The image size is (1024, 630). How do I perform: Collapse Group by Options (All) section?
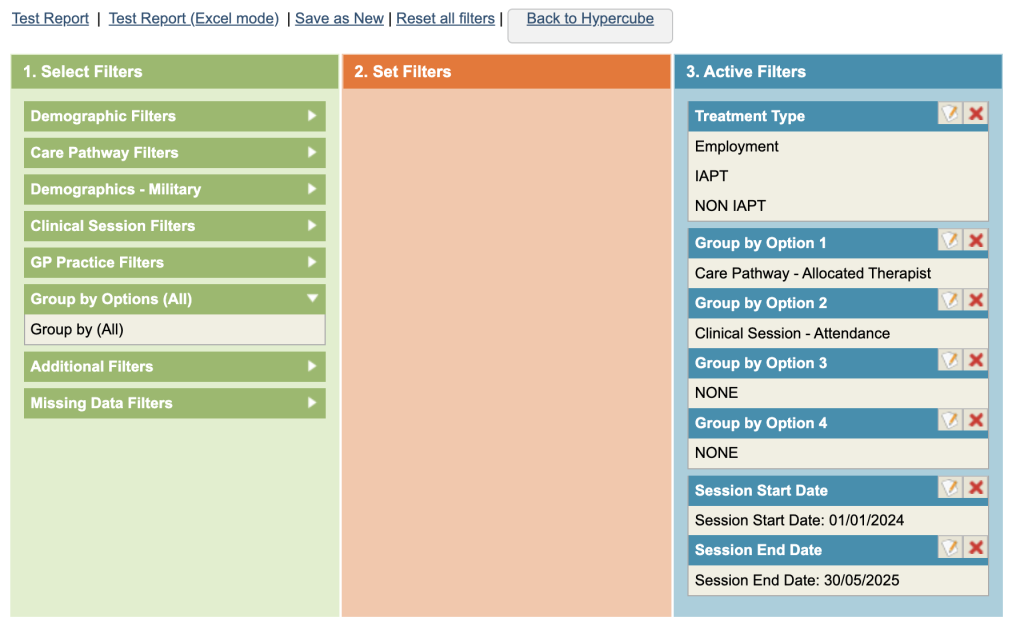(x=174, y=299)
